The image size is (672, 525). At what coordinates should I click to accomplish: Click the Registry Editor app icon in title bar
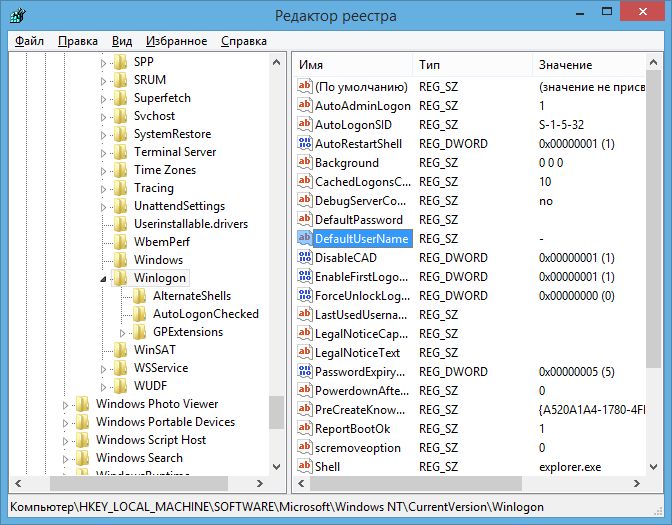(17, 16)
